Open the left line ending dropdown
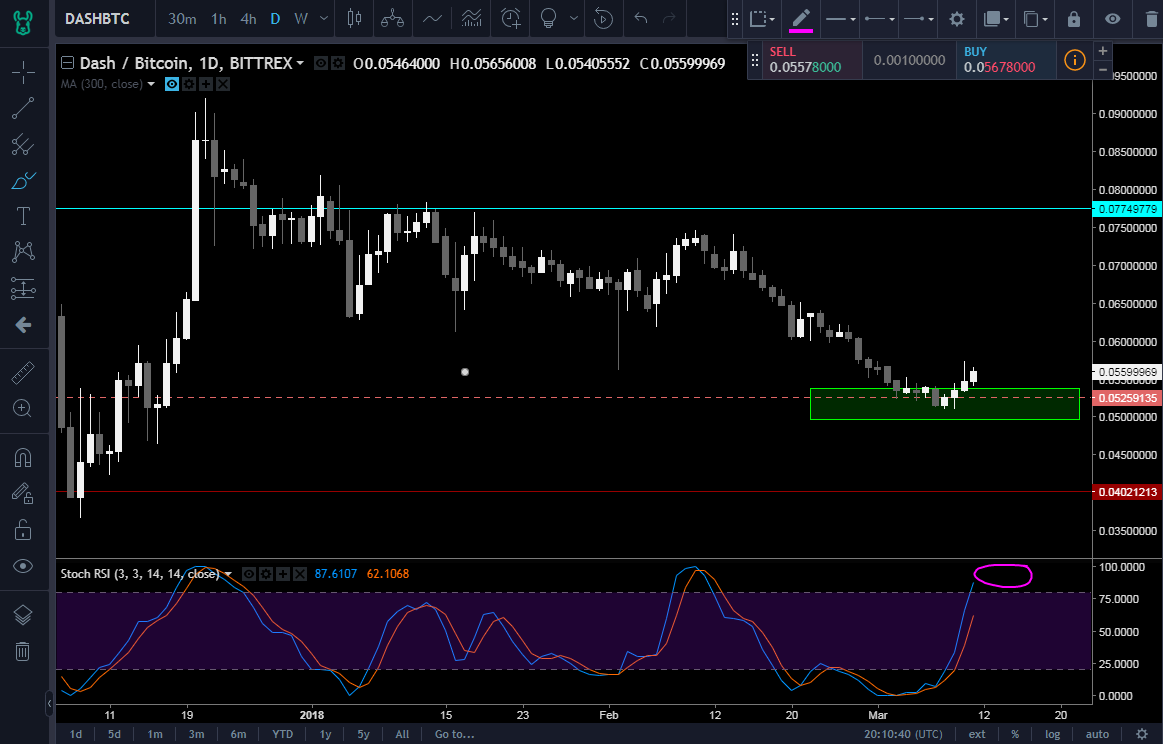Image resolution: width=1163 pixels, height=744 pixels. 880,19
